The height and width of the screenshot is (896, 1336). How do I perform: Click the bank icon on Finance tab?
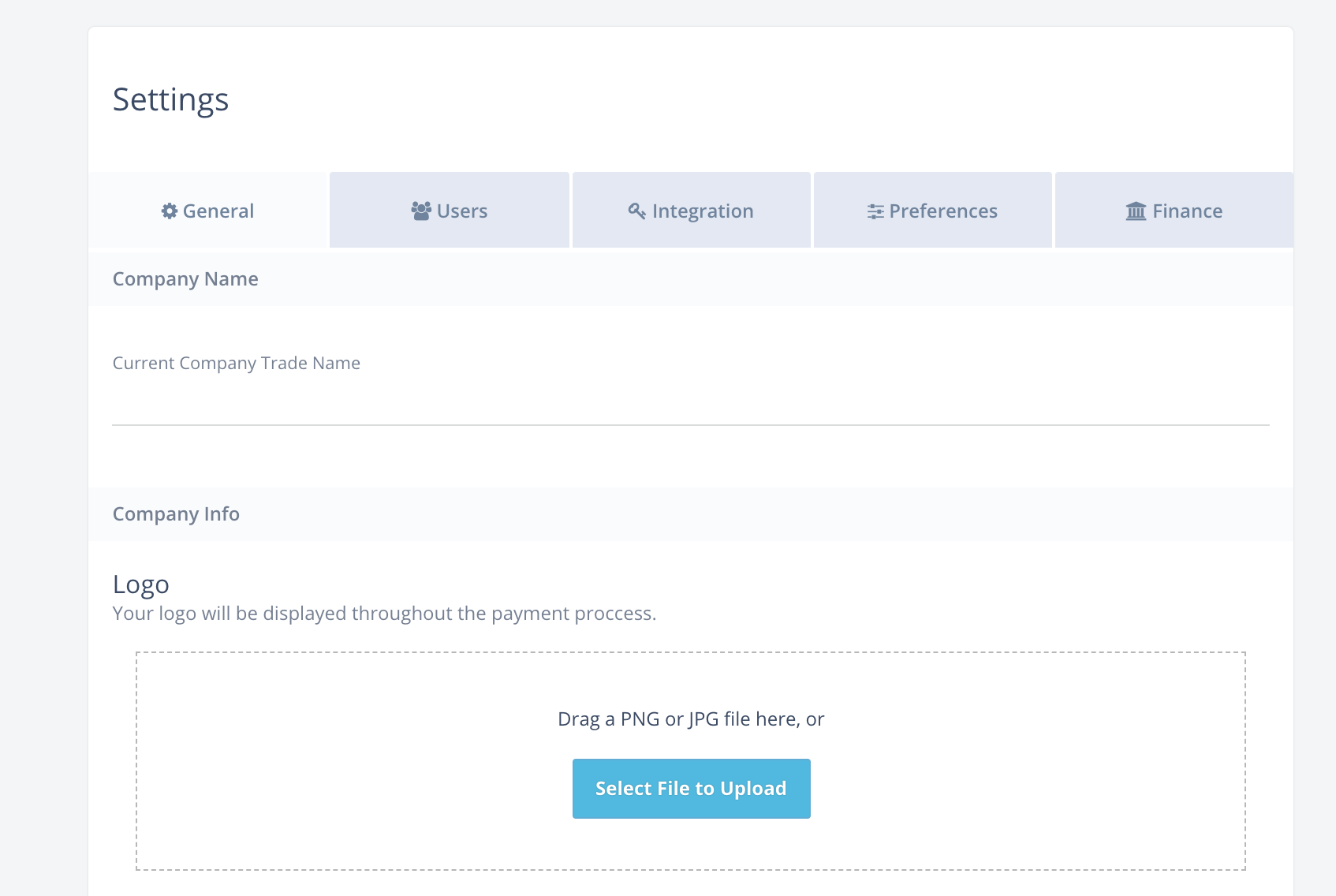[1136, 211]
